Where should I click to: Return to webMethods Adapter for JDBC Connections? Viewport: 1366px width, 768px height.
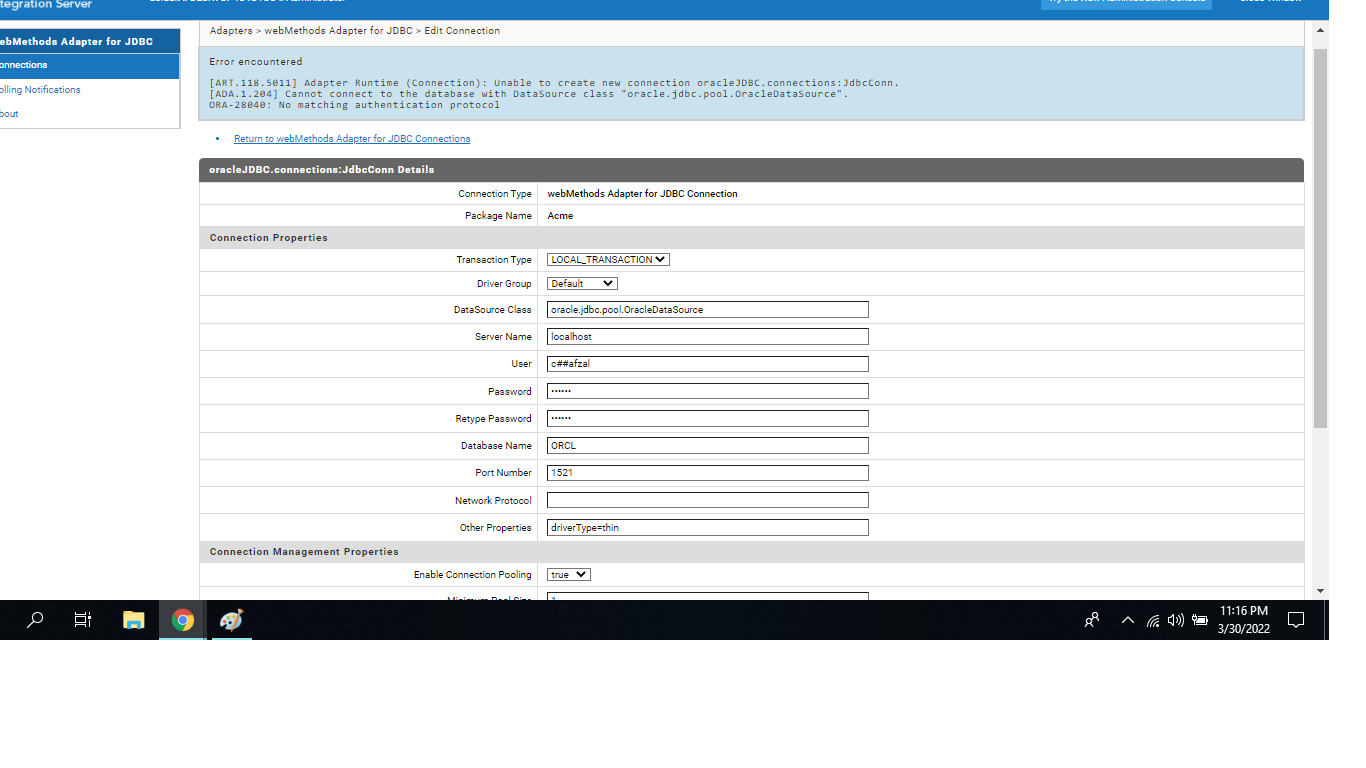coord(352,139)
